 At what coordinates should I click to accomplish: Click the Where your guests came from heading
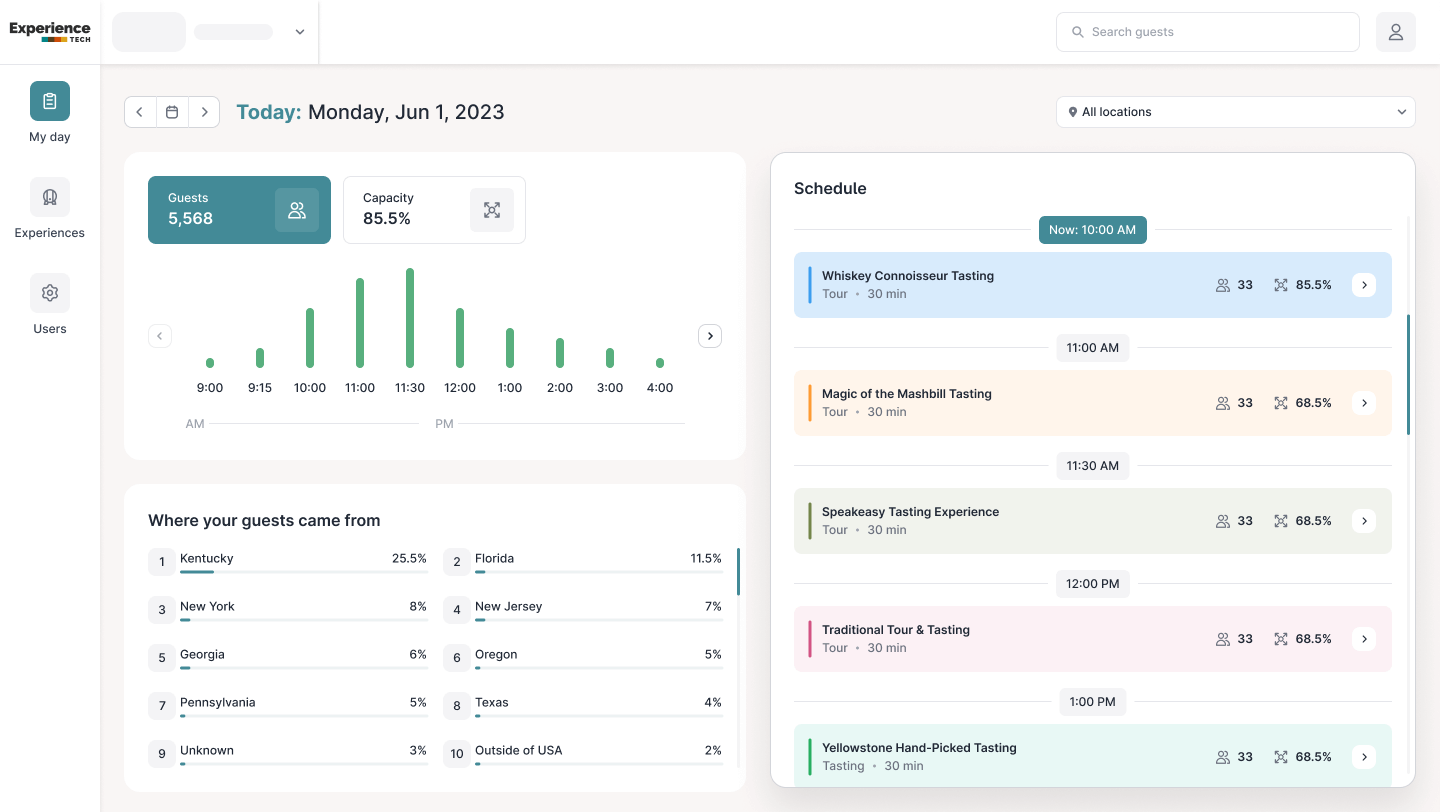[264, 520]
